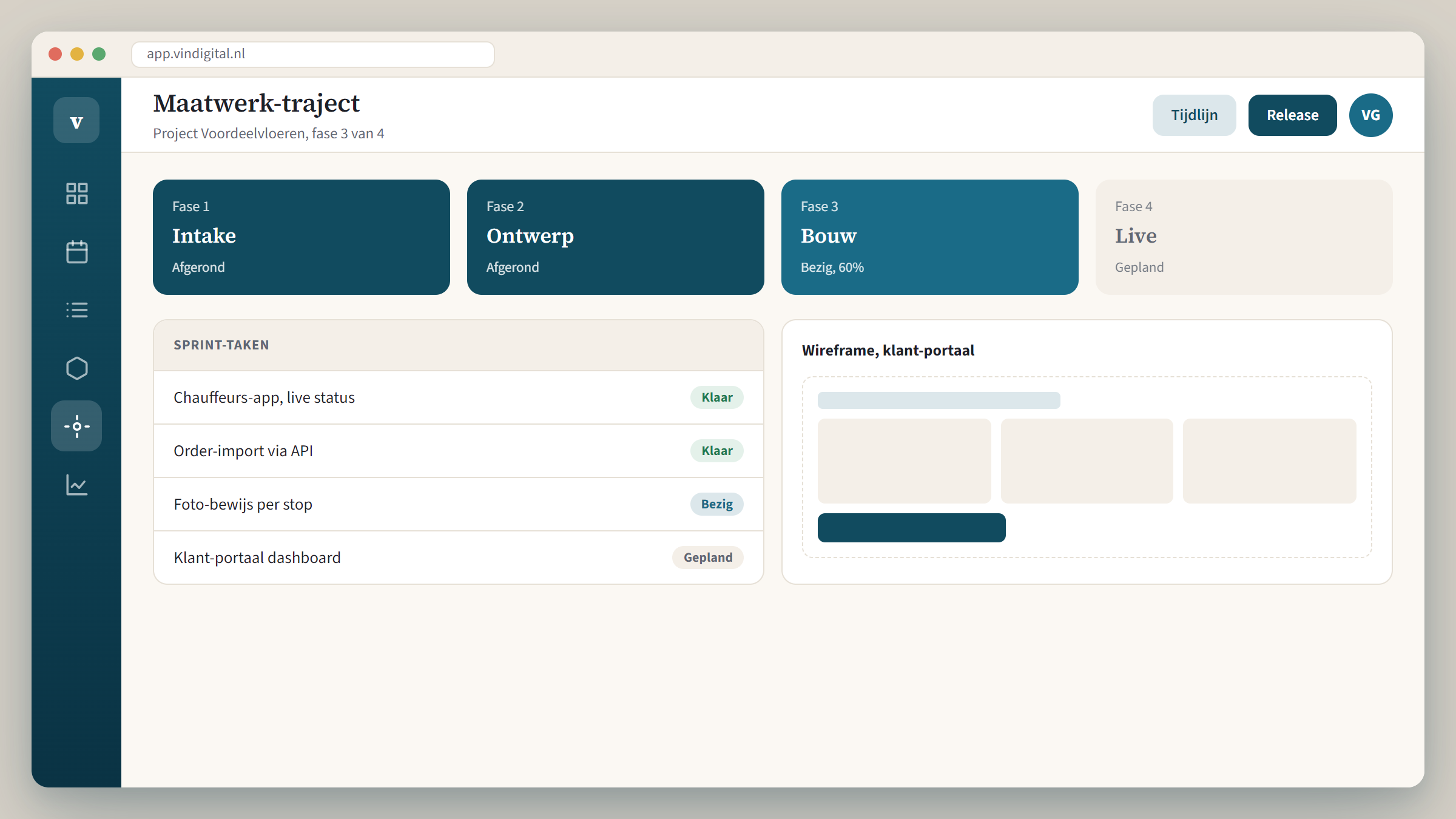
Task: Click the green maximize window dot
Action: 99,54
